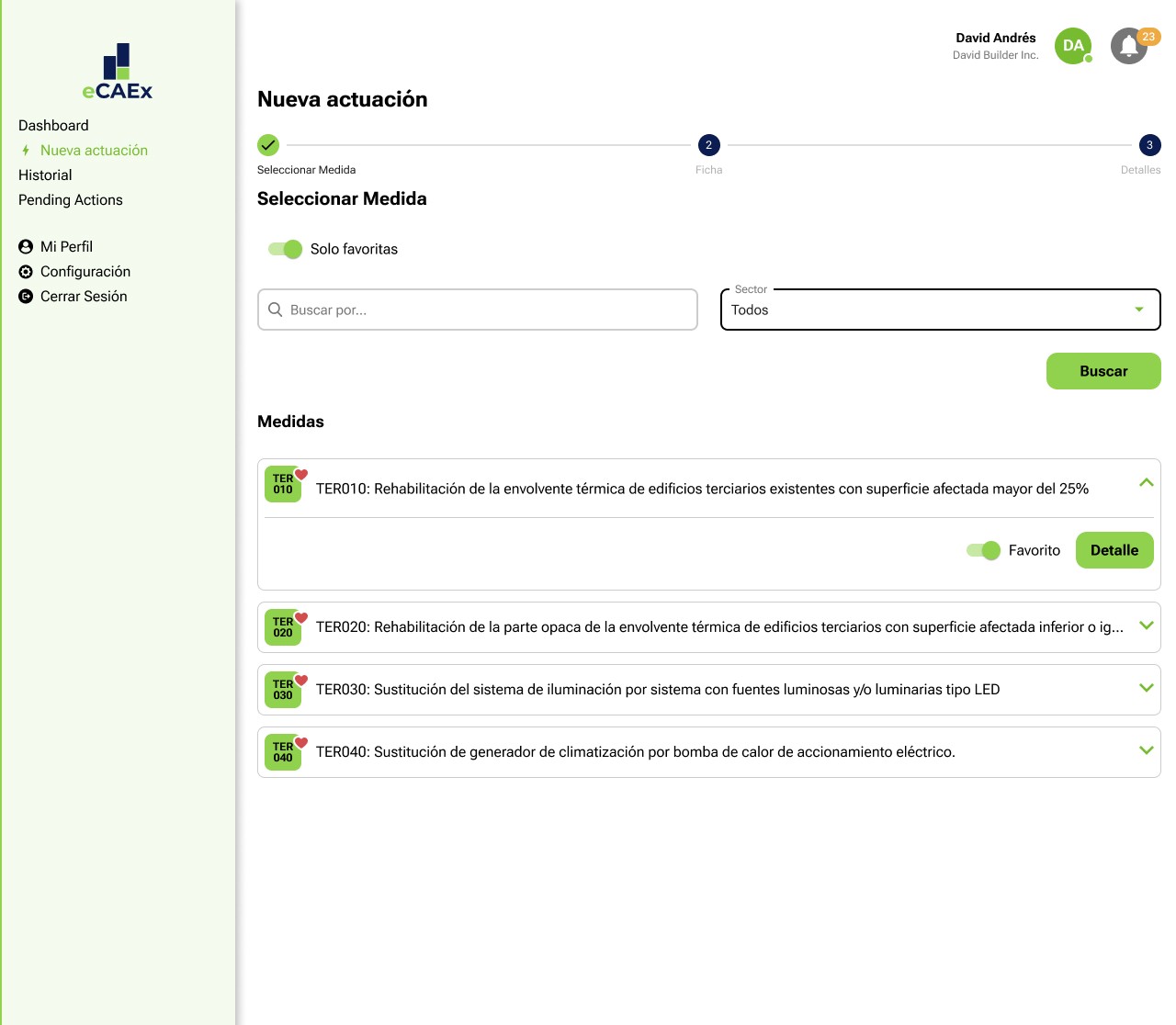This screenshot has height=1025, width=1176.
Task: Jump to step 2 Ficha in the stepper
Action: [x=708, y=145]
